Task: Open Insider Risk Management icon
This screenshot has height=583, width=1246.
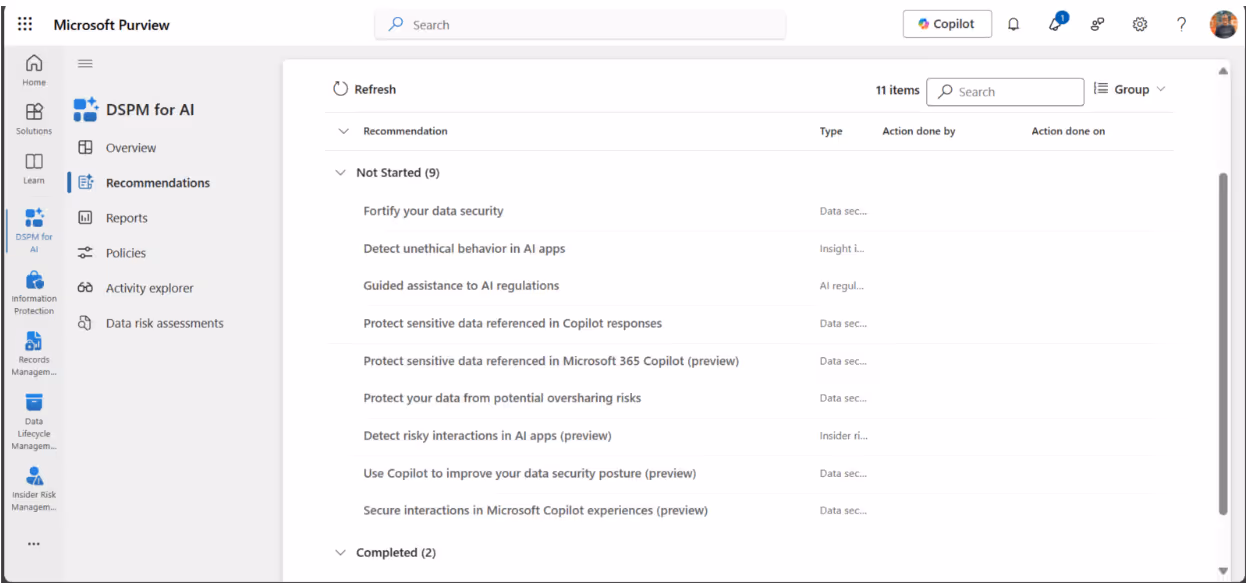Action: pos(34,488)
